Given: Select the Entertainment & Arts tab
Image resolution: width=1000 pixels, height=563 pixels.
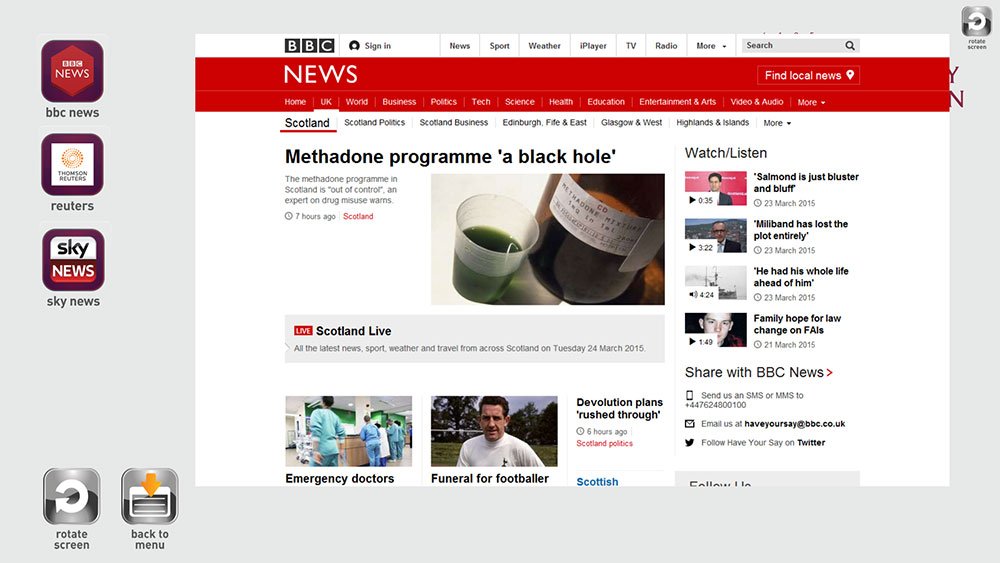Looking at the screenshot, I should click(x=677, y=102).
